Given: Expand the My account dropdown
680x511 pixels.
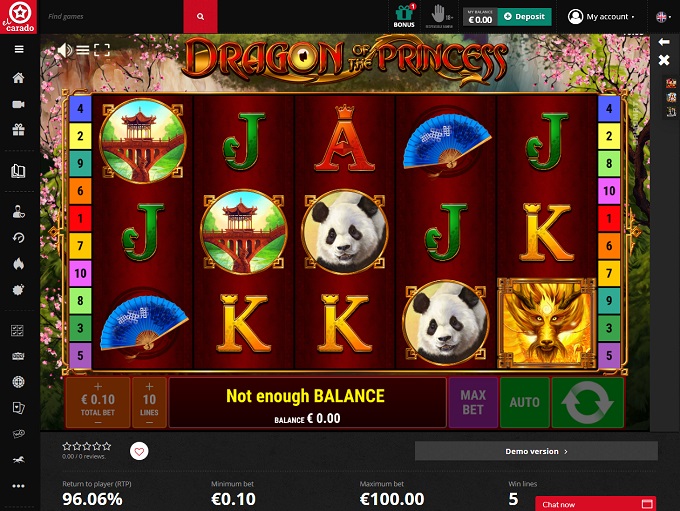Looking at the screenshot, I should pos(602,17).
